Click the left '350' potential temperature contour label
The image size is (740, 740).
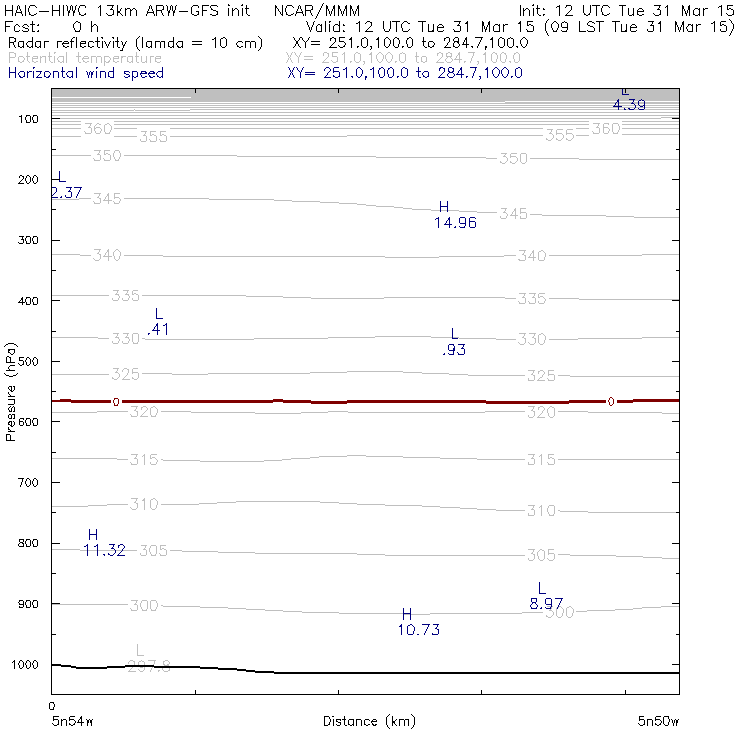click(x=107, y=156)
